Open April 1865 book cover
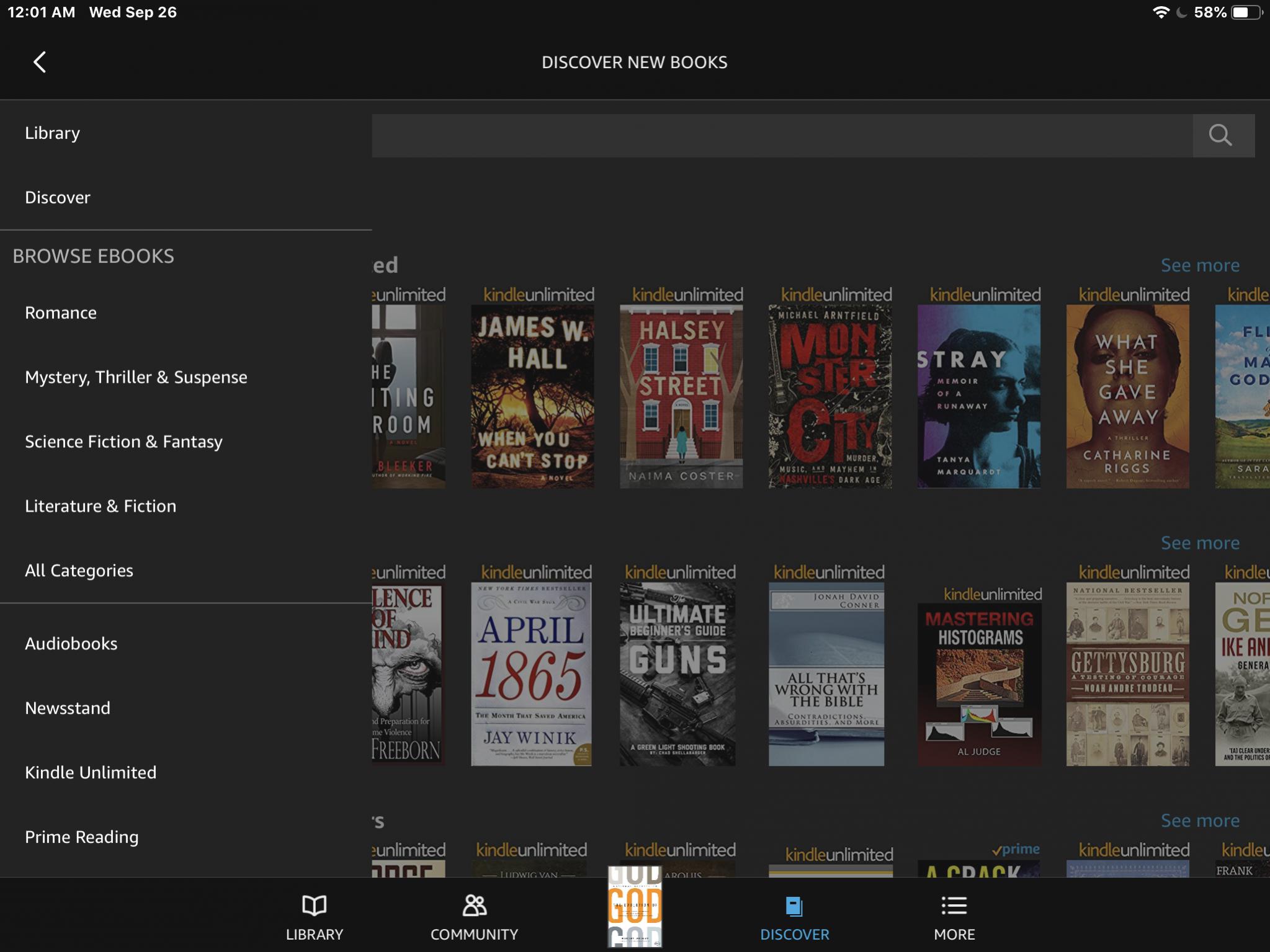1270x952 pixels. pyautogui.click(x=531, y=674)
